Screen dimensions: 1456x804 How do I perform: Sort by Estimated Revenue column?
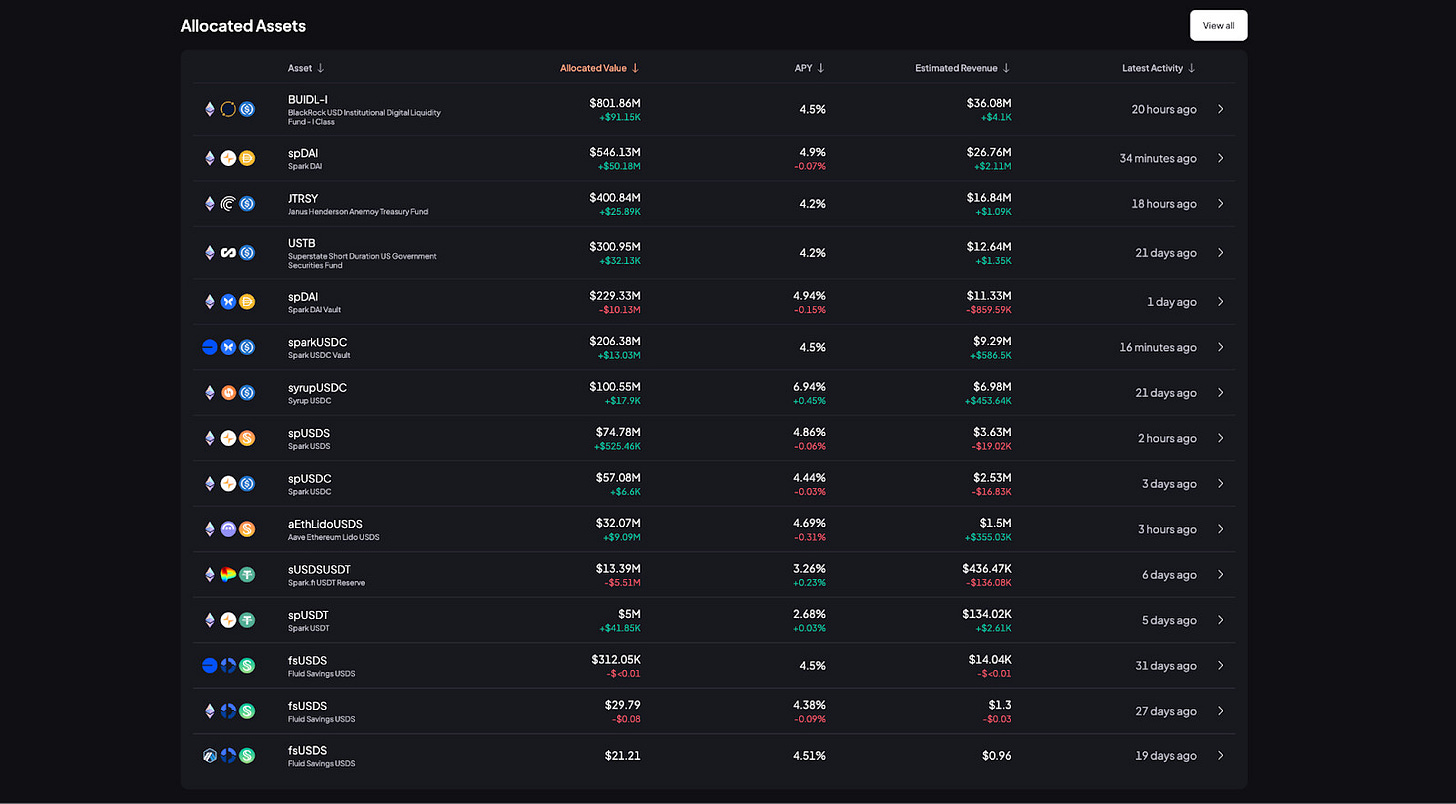coord(963,68)
